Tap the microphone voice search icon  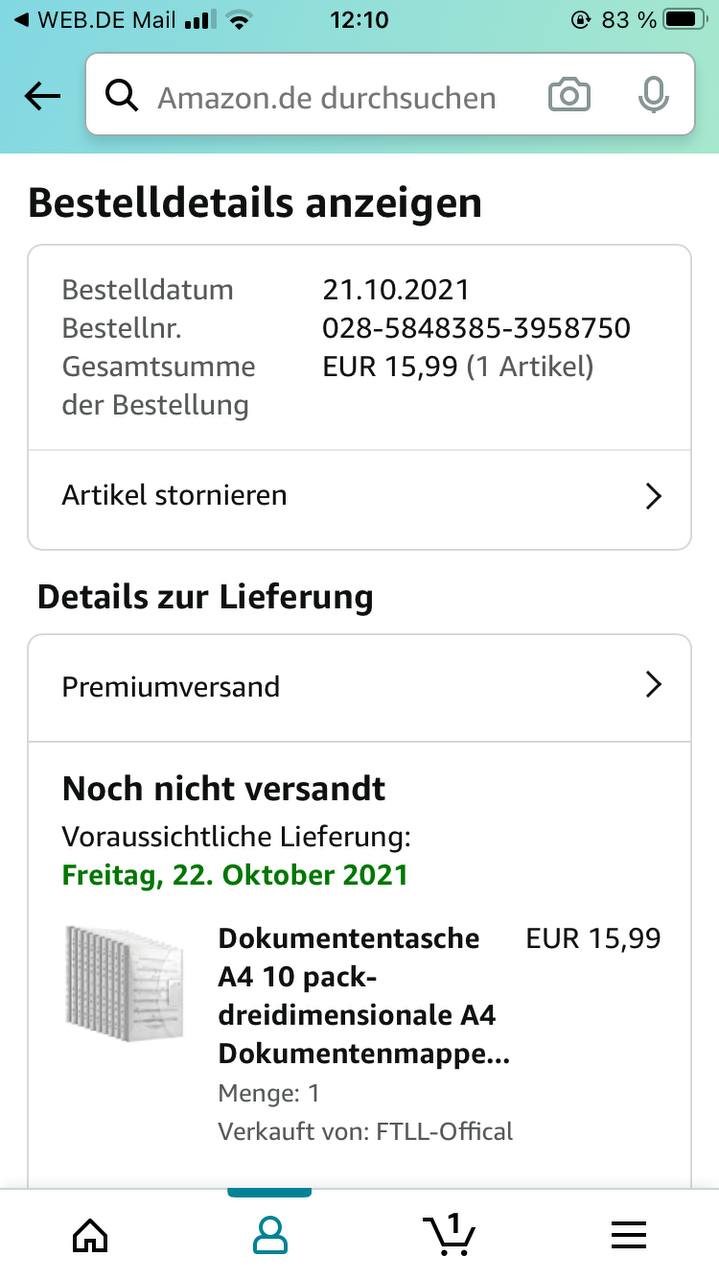[x=653, y=96]
